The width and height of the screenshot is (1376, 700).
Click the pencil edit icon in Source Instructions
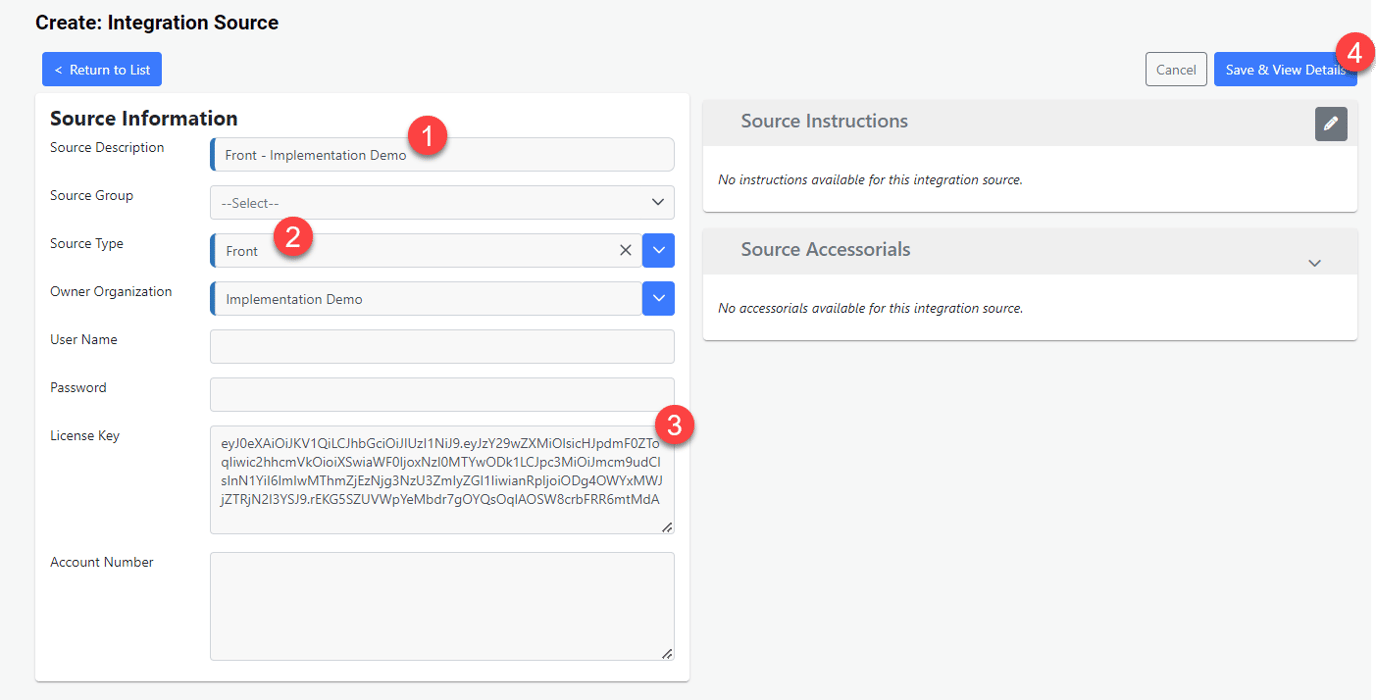coord(1331,124)
